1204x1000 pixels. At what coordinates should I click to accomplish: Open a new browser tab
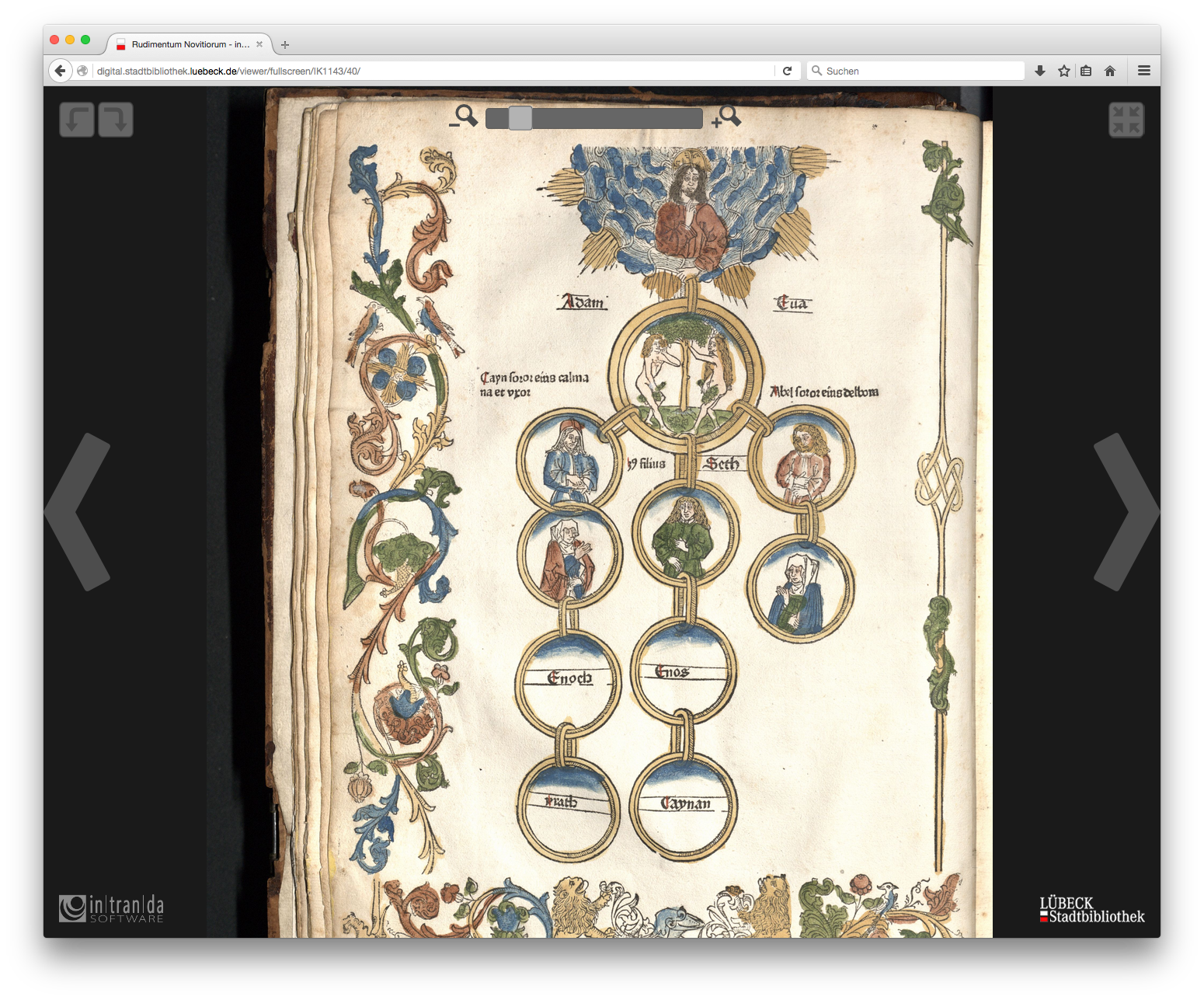point(285,44)
